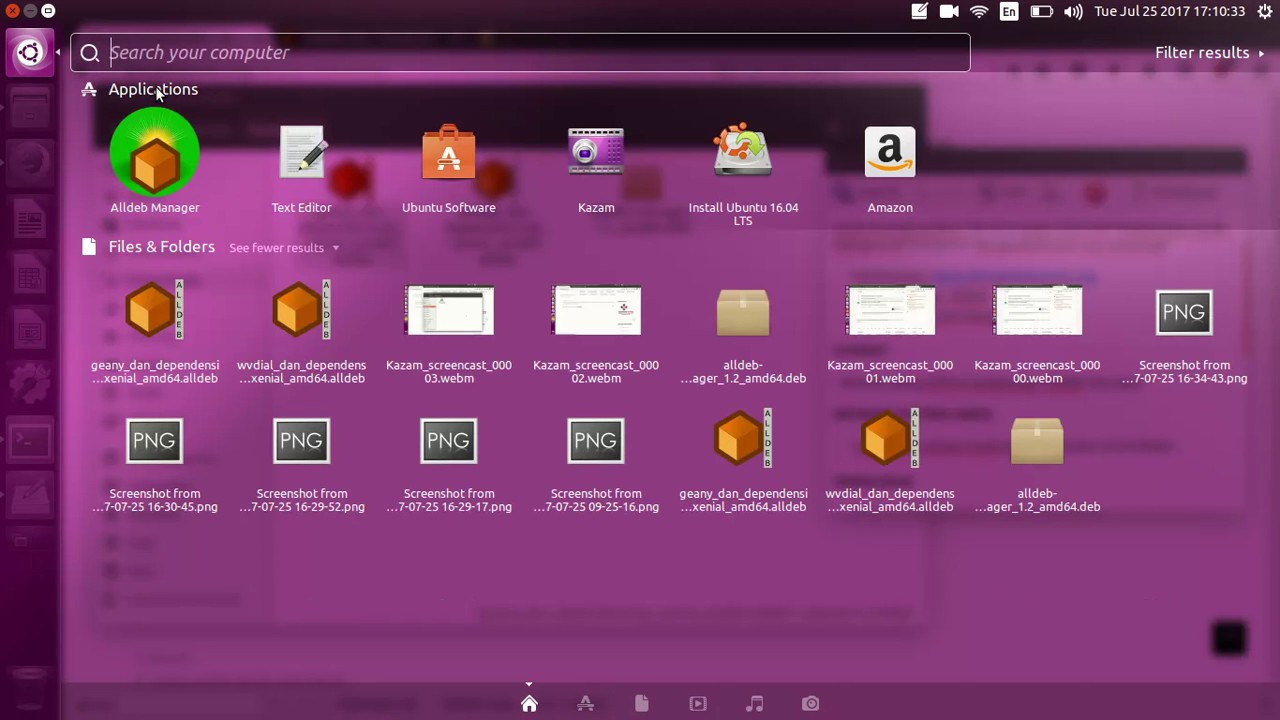This screenshot has width=1280, height=720.
Task: Open the Kazam camera indicator in panel
Action: [949, 12]
